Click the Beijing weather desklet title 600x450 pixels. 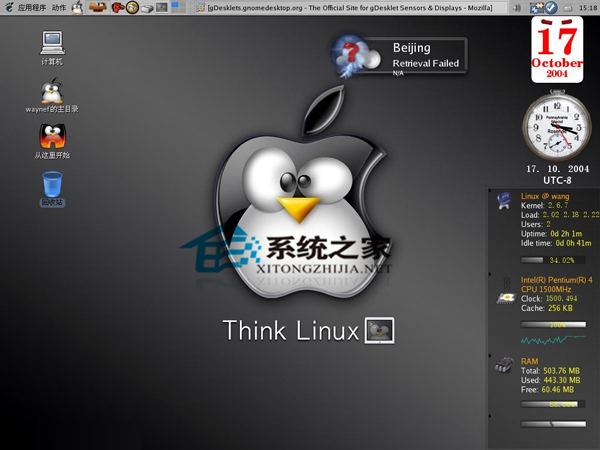412,48
